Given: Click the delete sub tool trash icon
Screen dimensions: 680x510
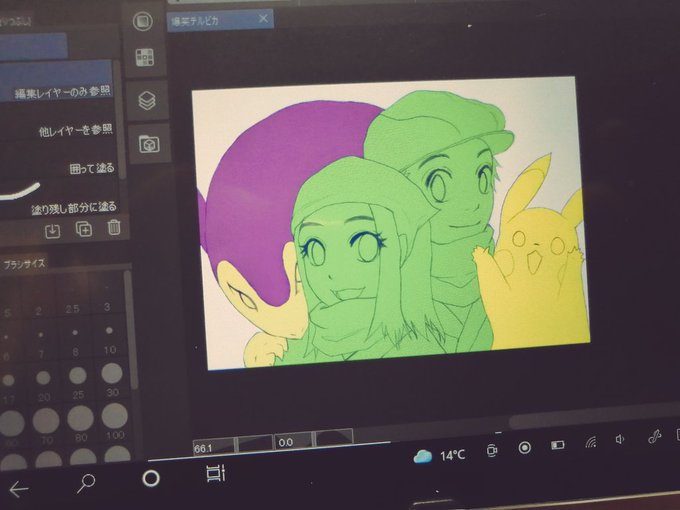Looking at the screenshot, I should pyautogui.click(x=114, y=227).
